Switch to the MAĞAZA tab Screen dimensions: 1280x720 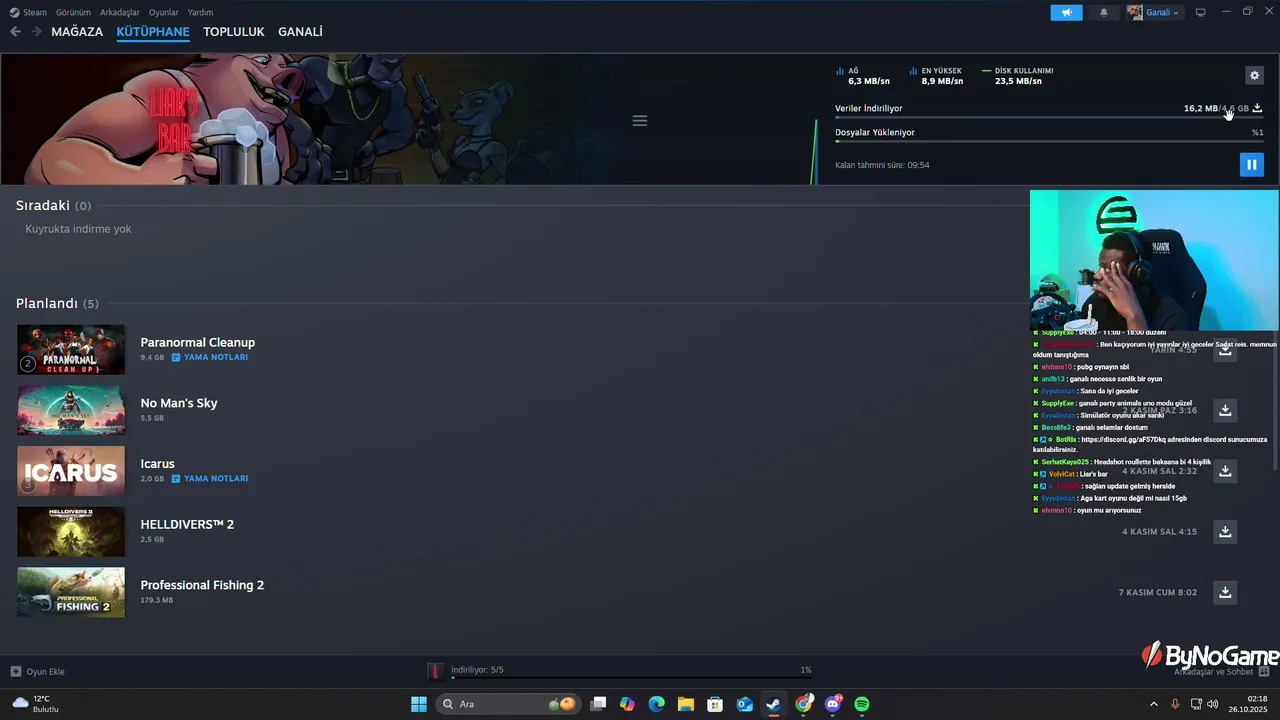tap(77, 32)
